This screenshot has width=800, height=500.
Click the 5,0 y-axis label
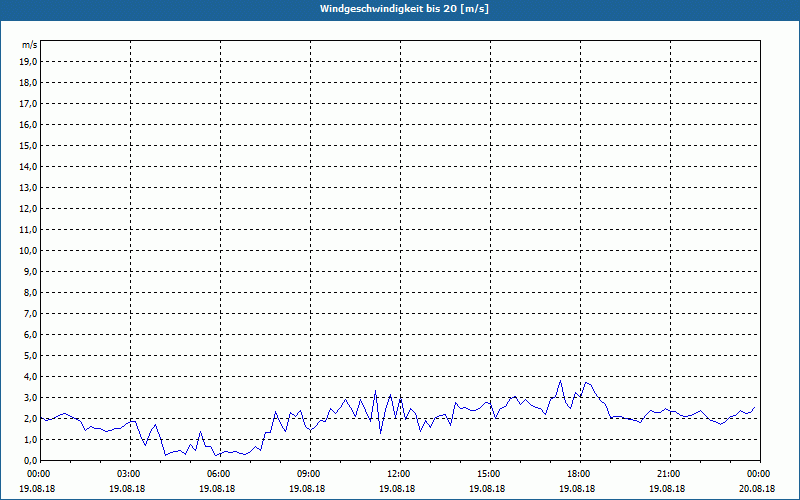(31, 356)
